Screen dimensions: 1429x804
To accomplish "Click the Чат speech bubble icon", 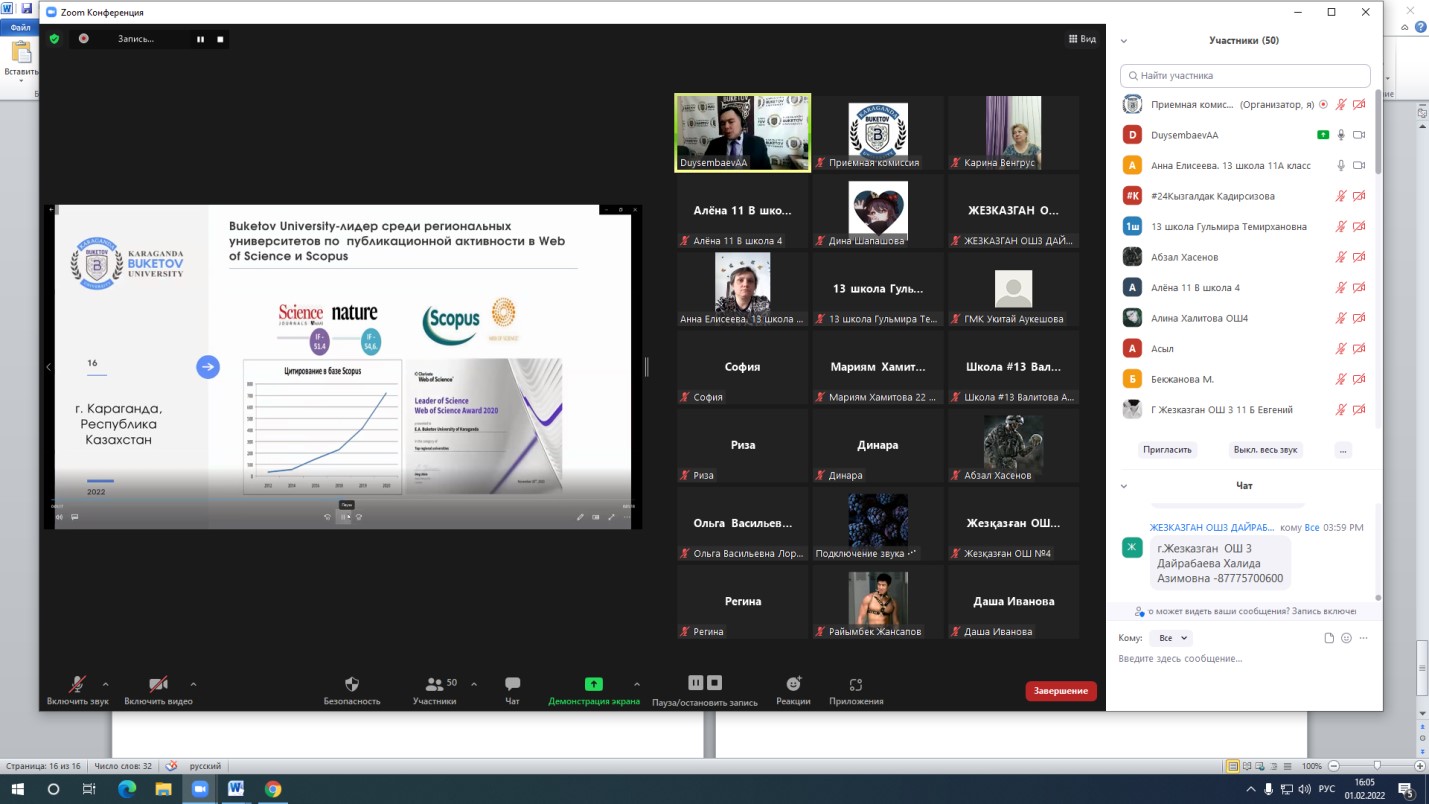I will point(512,684).
